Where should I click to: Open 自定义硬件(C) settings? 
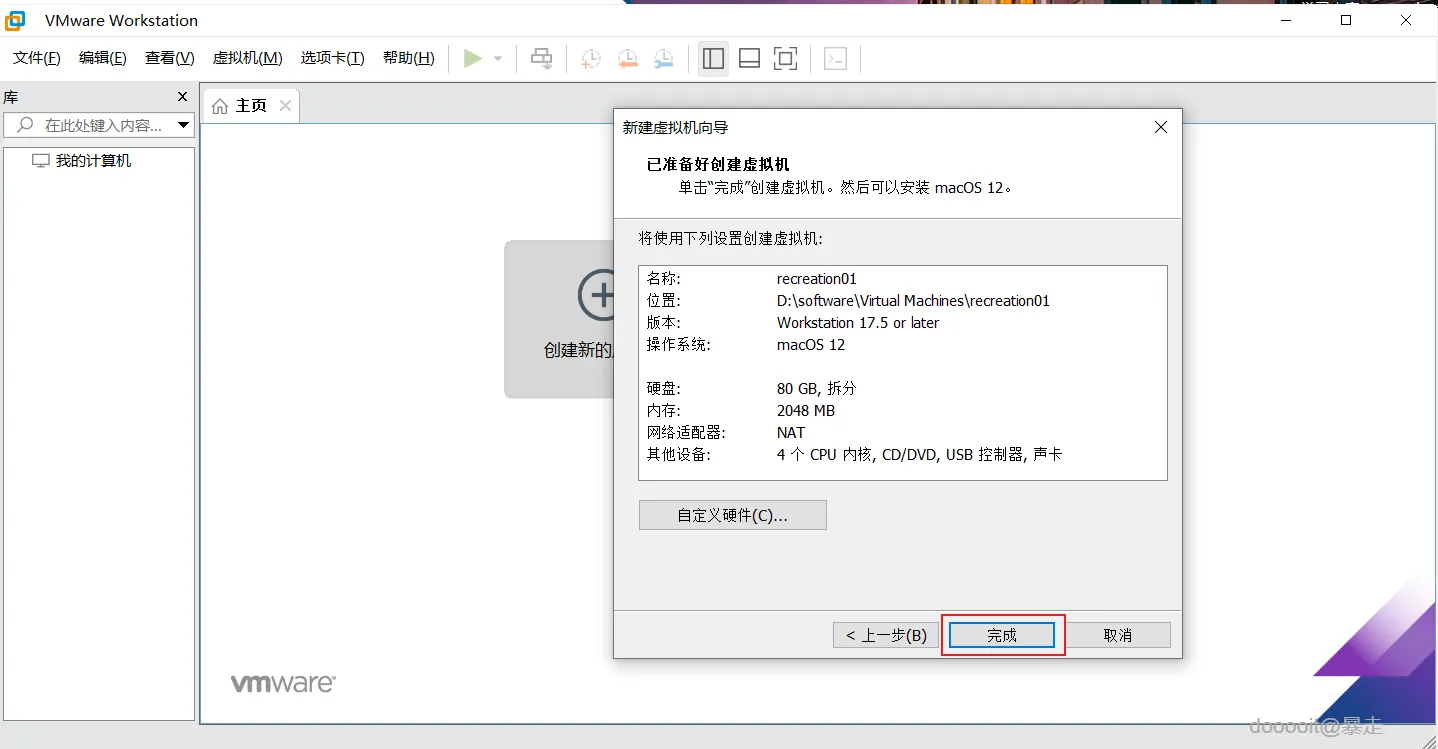click(x=732, y=514)
